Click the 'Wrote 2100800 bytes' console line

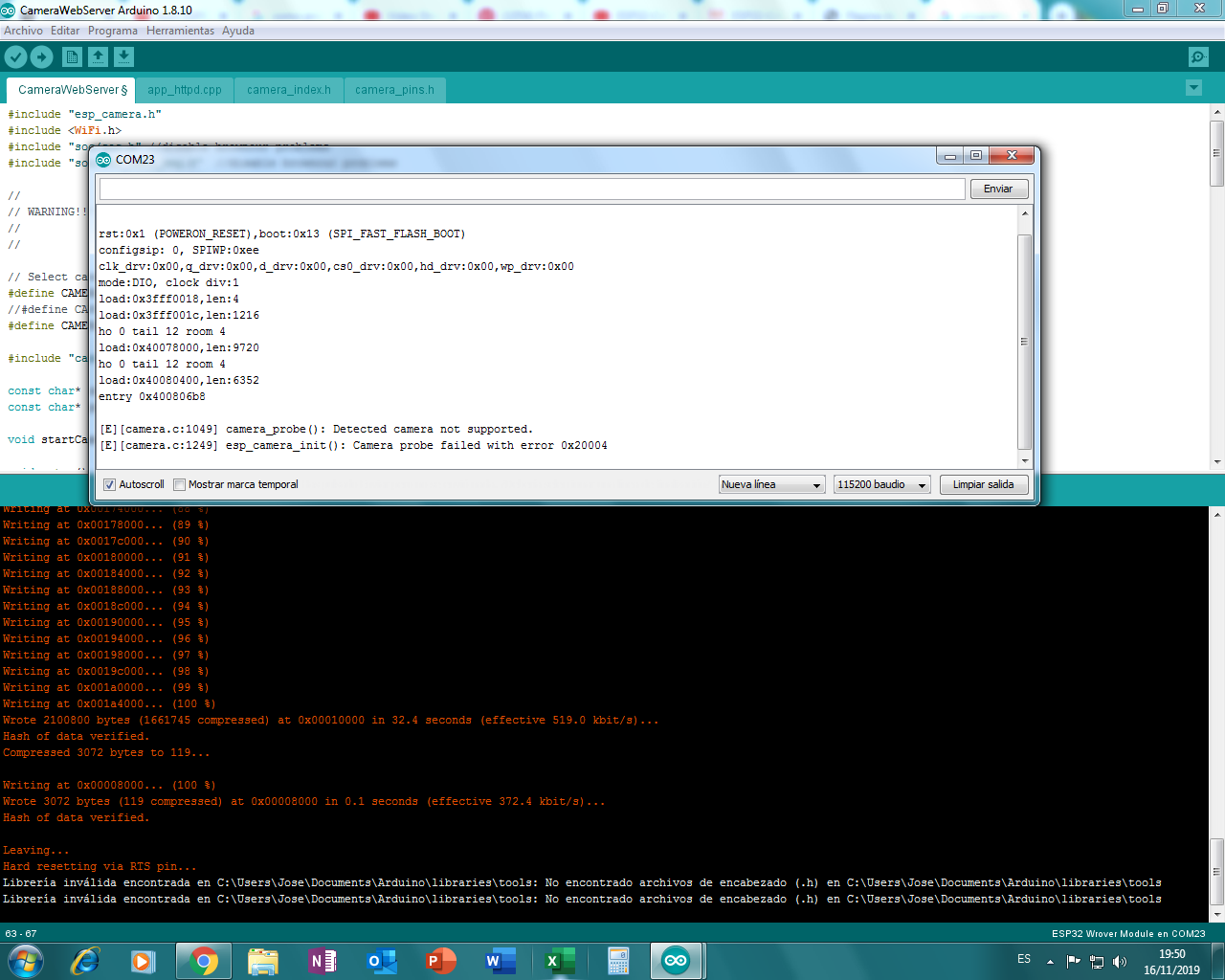pos(331,720)
